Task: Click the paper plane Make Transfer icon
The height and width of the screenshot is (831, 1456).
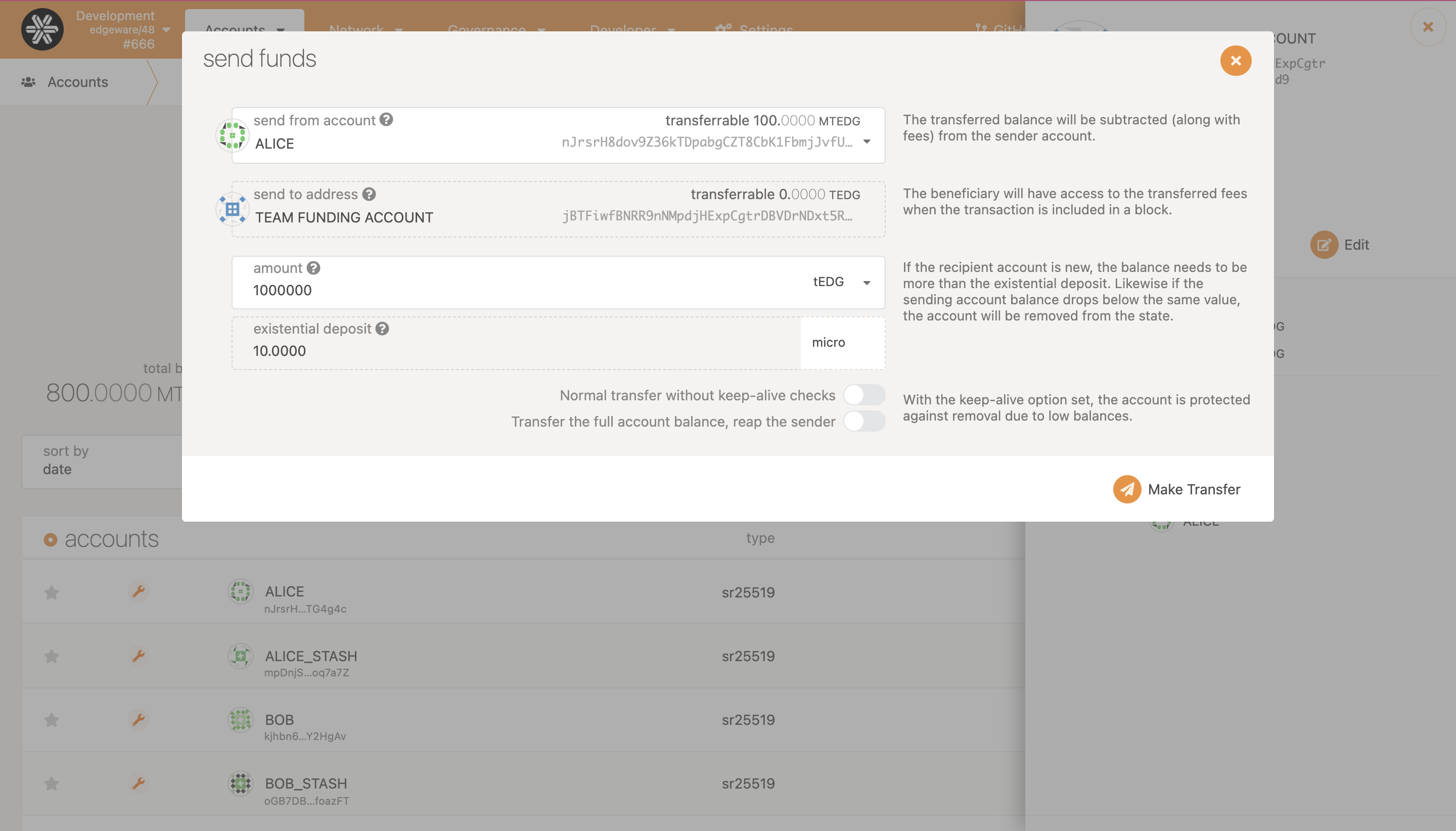Action: [x=1127, y=489]
